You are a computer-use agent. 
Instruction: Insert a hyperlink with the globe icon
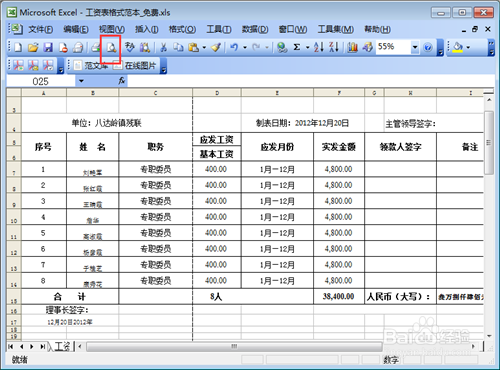pos(282,48)
